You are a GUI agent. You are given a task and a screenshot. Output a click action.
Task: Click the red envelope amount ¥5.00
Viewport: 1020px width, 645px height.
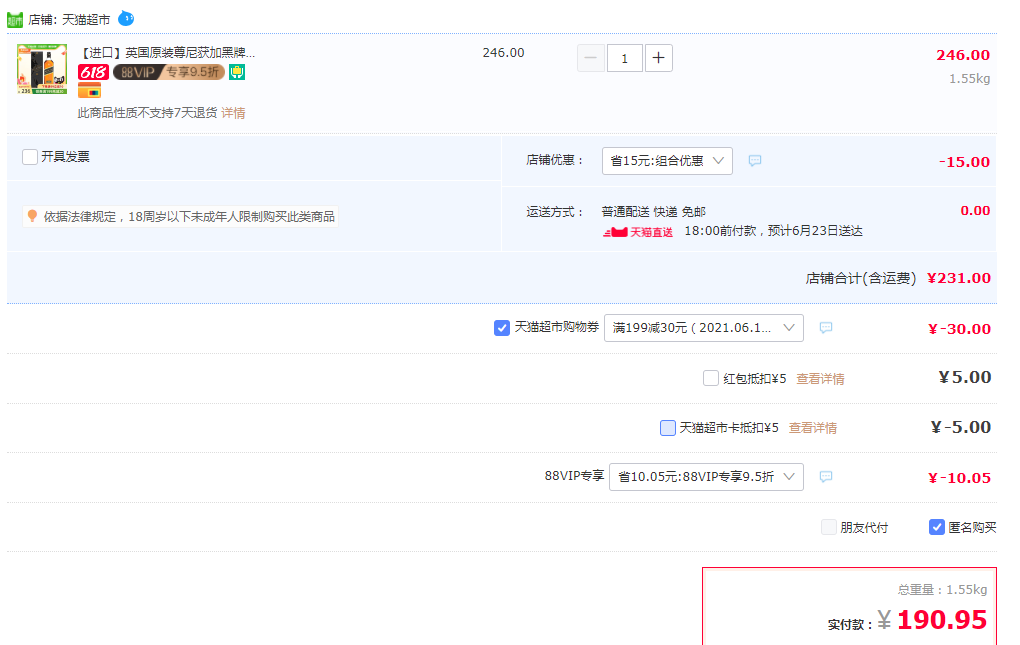coord(965,377)
